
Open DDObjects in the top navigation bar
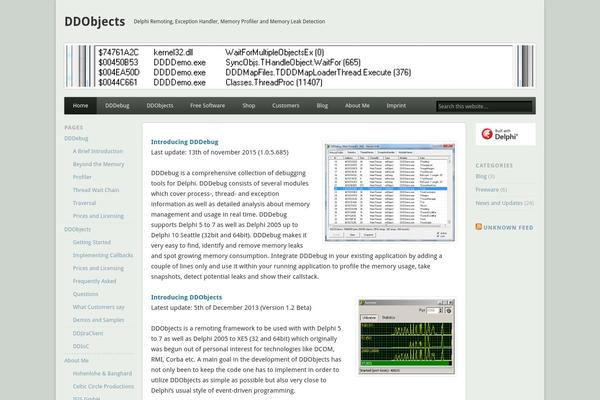[x=160, y=106]
